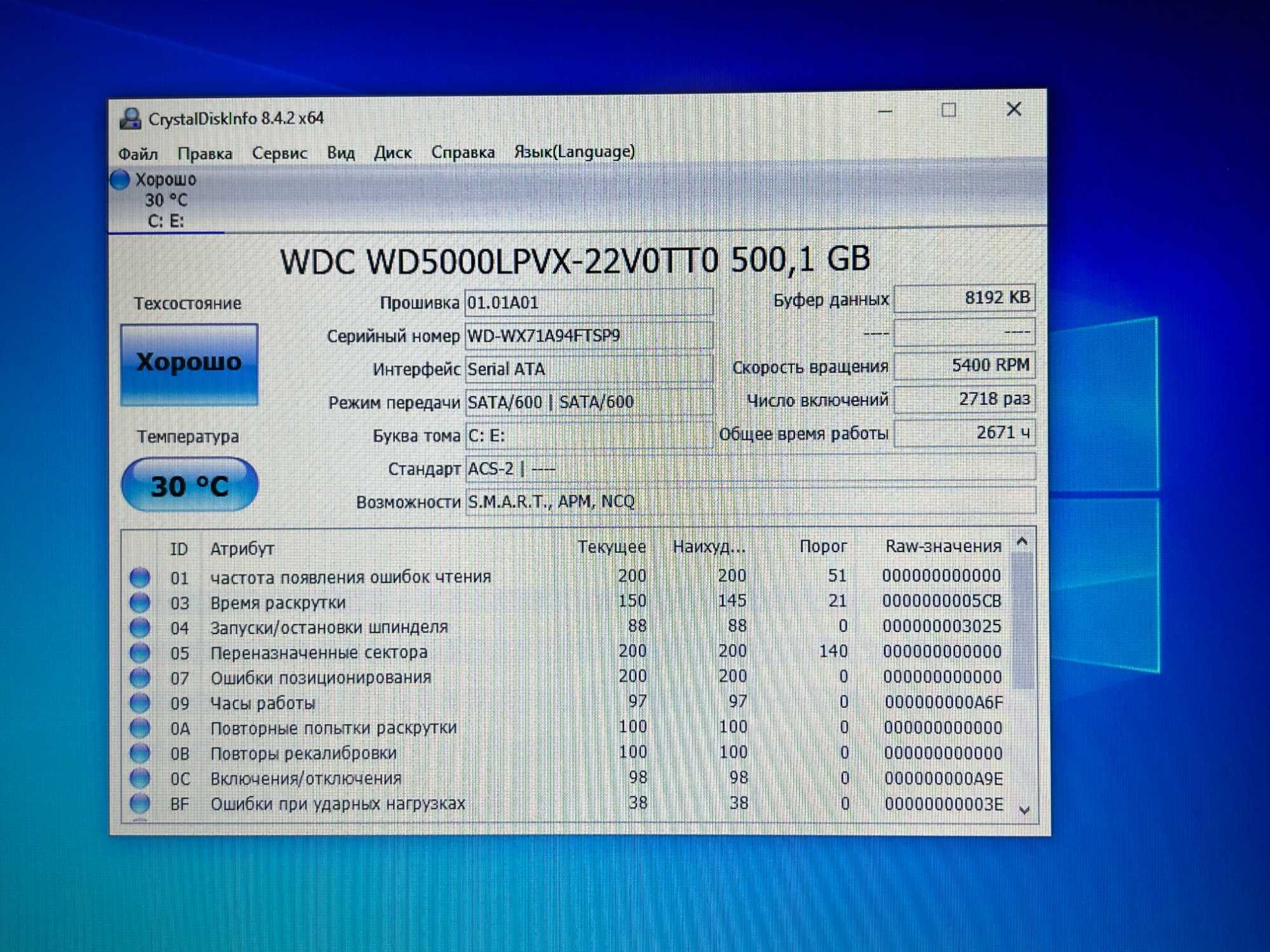The image size is (1270, 952).
Task: Click status circle for attribute 0A
Action: (x=140, y=728)
